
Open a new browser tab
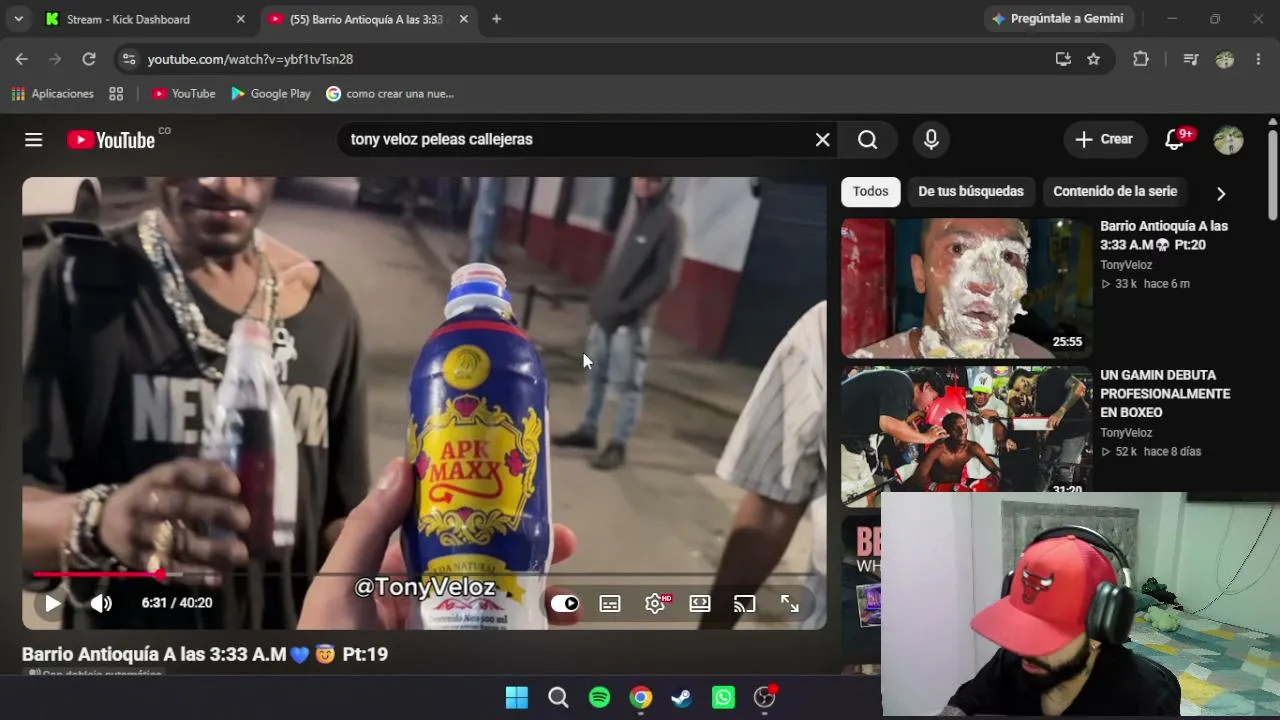click(x=496, y=19)
